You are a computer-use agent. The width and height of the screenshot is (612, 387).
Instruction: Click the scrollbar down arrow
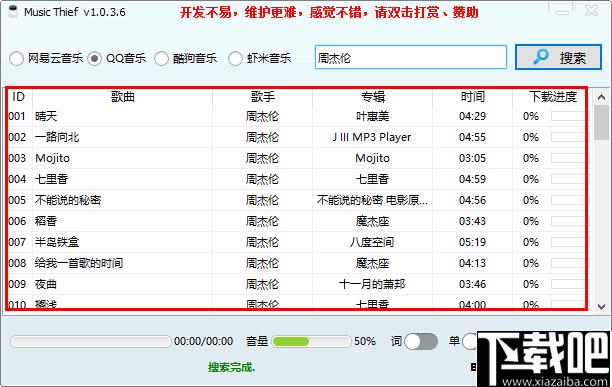point(601,307)
